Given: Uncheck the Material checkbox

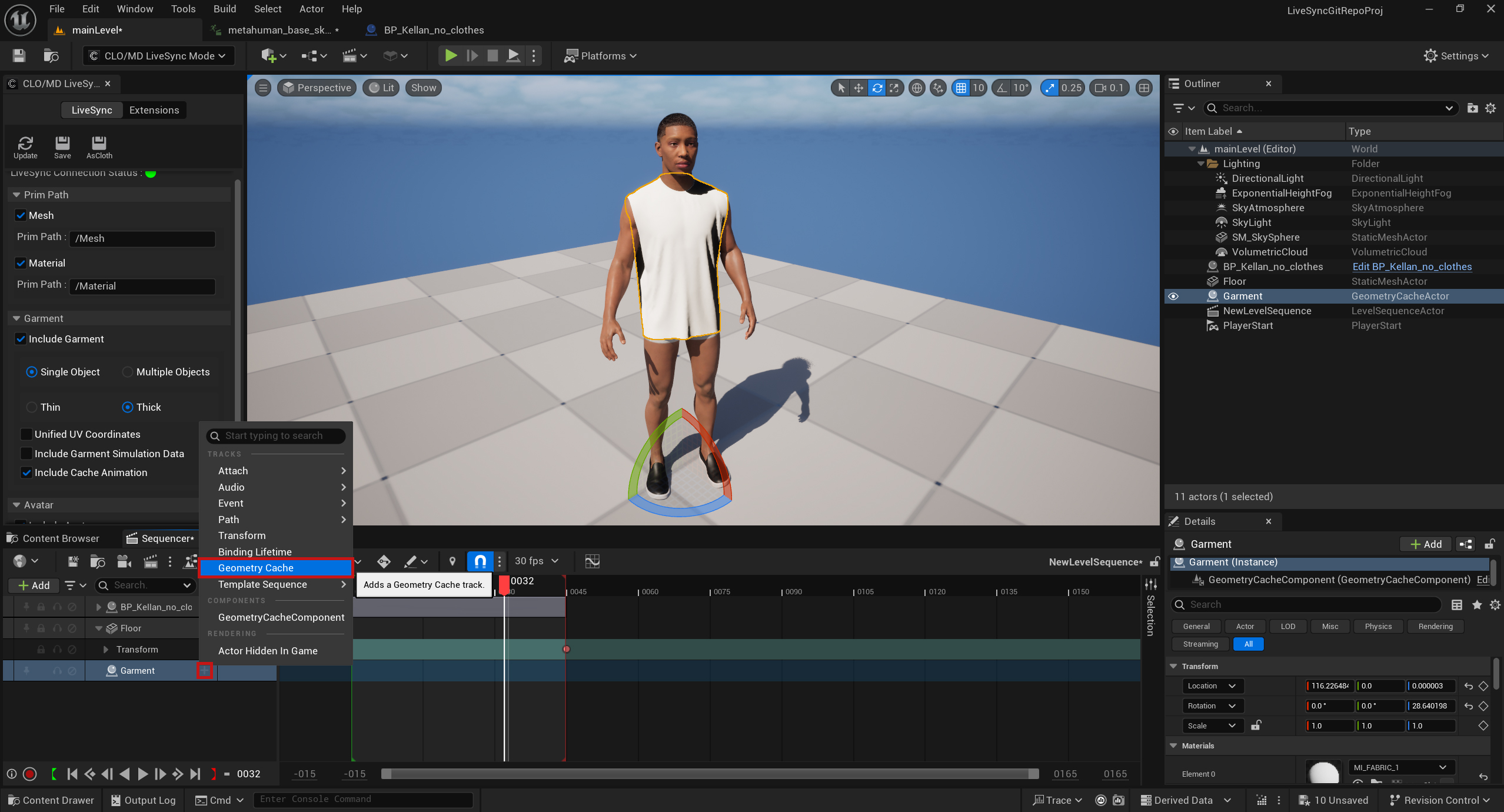Looking at the screenshot, I should (21, 263).
